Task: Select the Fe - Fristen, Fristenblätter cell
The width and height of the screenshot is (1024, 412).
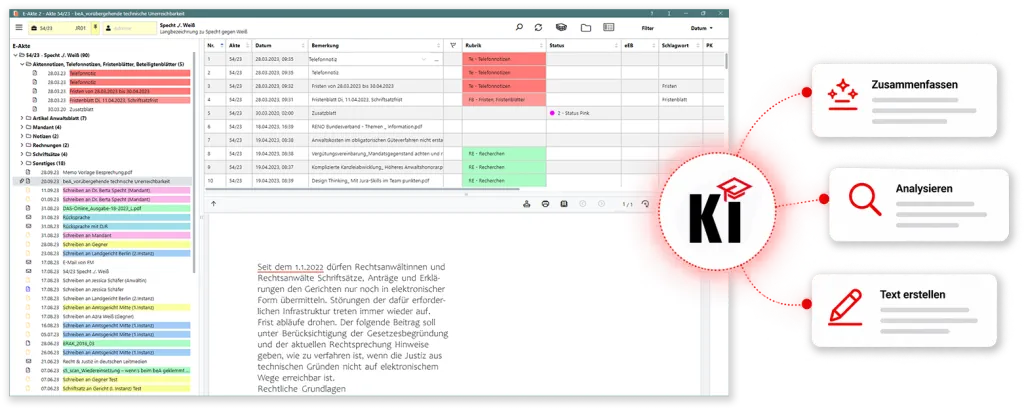Action: coord(504,99)
